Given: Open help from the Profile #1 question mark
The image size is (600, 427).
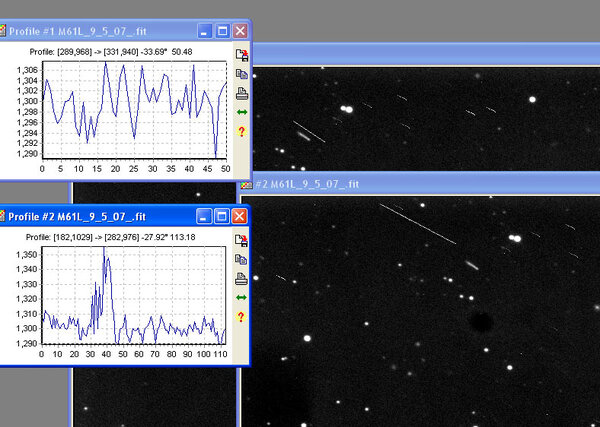Looking at the screenshot, I should 241,132.
